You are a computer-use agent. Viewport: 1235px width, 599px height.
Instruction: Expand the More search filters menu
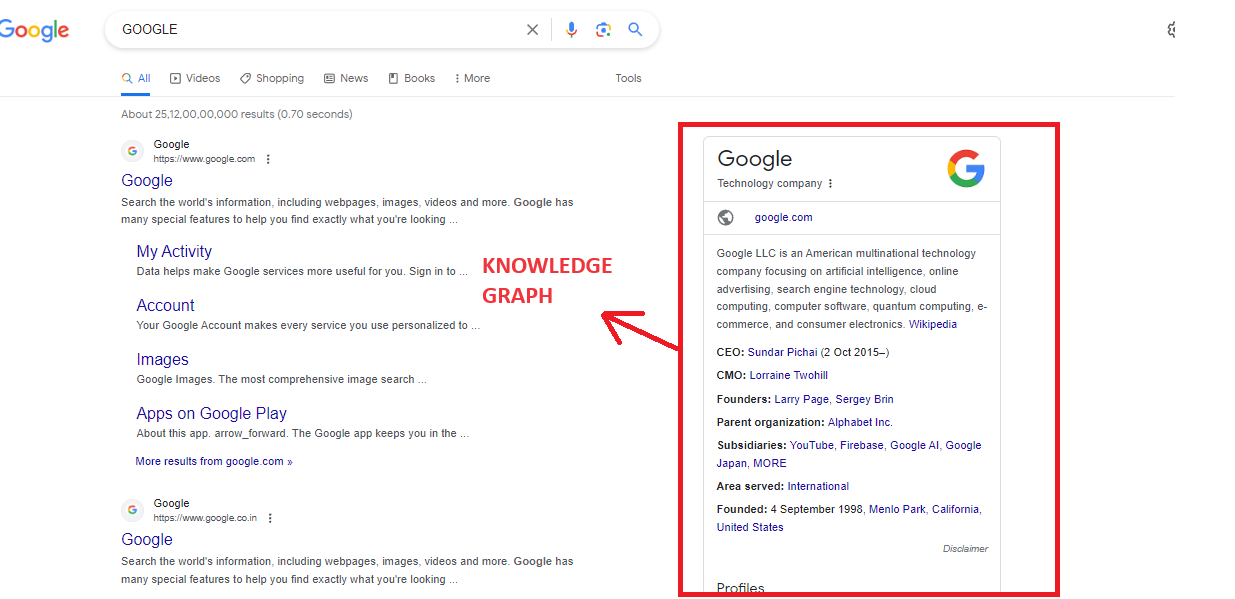(472, 78)
